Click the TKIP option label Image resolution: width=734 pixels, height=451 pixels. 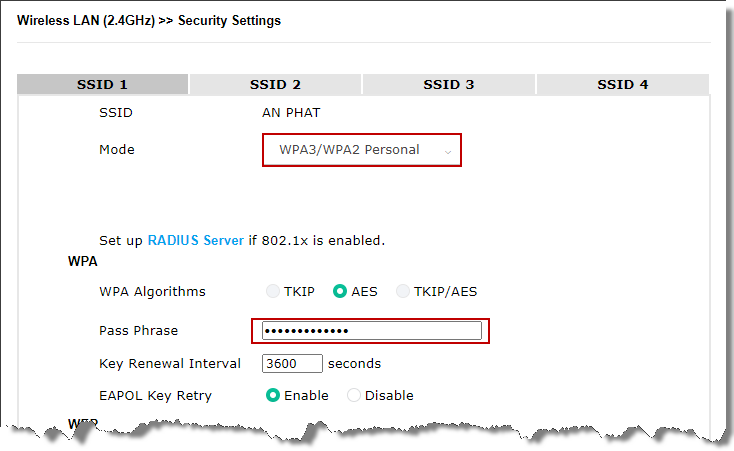[299, 291]
